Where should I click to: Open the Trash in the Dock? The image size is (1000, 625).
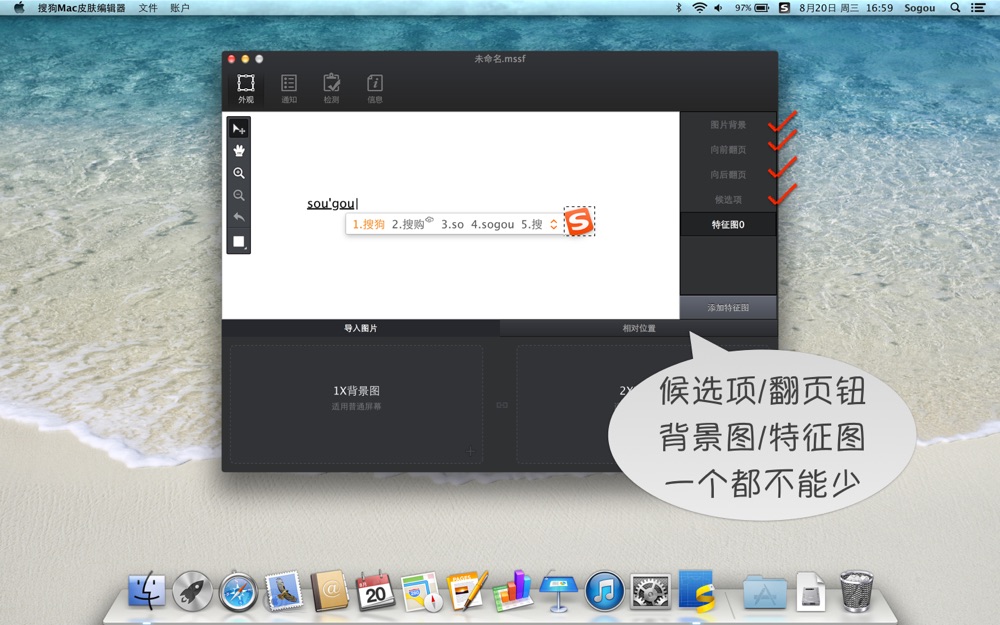coord(856,591)
